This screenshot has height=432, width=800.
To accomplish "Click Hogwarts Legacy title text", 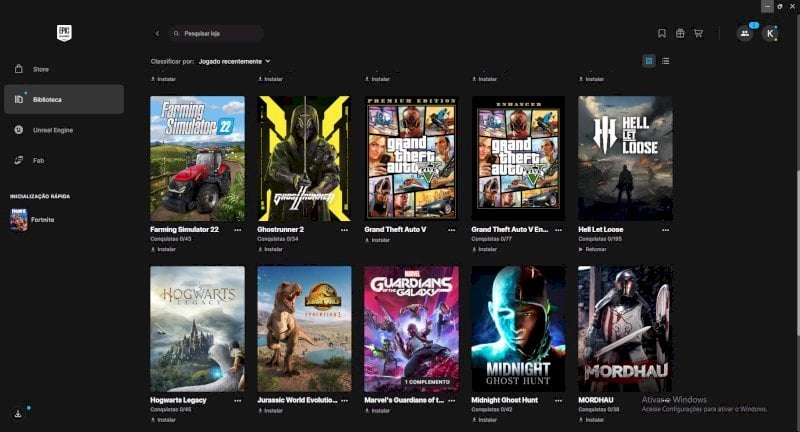I will click(x=178, y=400).
